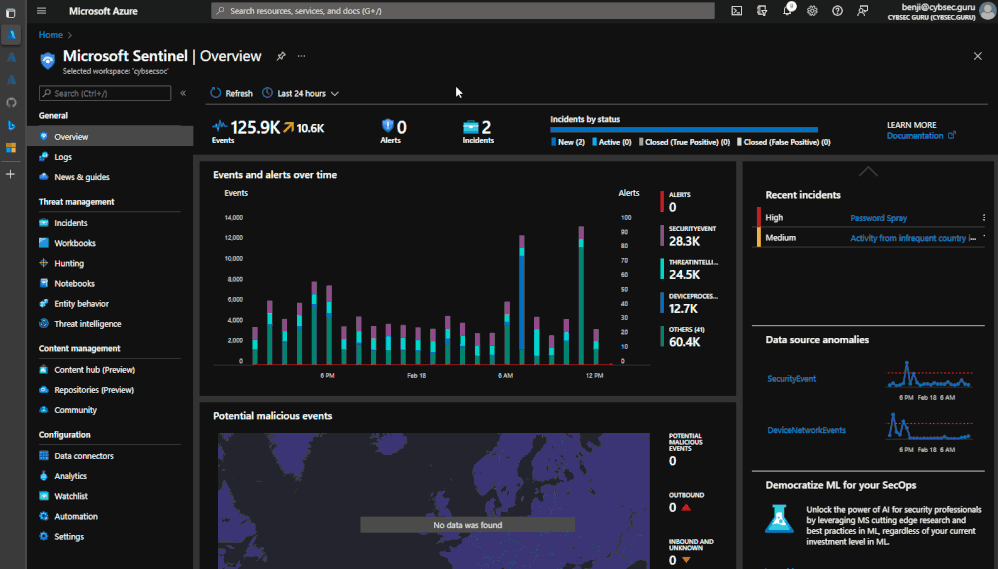Click the Bing icon in browser sidebar
The width and height of the screenshot is (998, 569).
point(11,125)
